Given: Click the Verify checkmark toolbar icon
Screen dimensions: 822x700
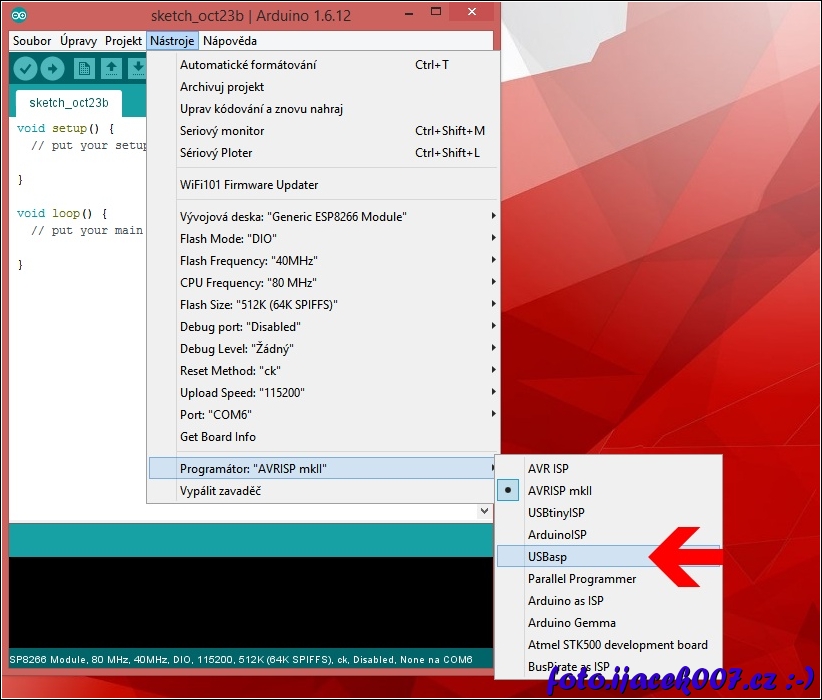Looking at the screenshot, I should point(25,68).
